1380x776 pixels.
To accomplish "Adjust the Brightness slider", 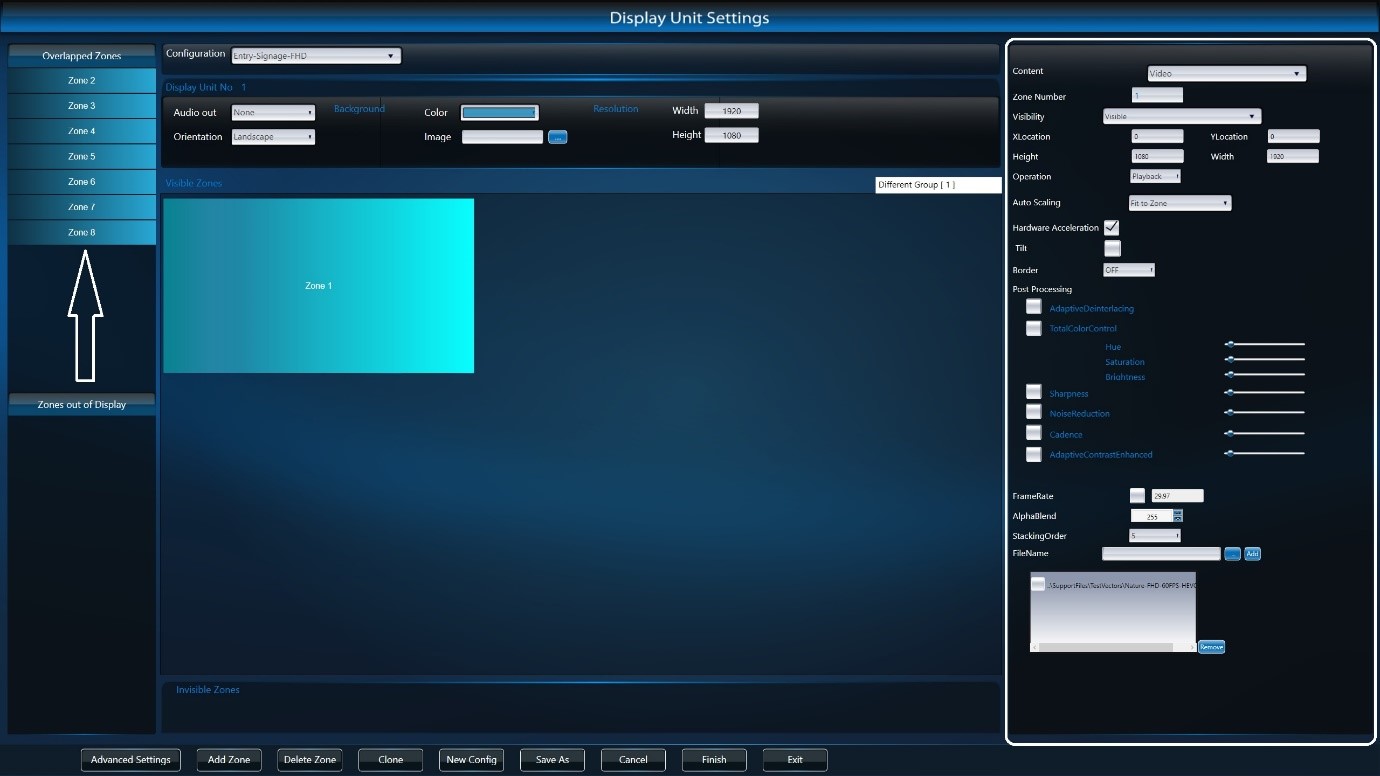I will click(1265, 374).
